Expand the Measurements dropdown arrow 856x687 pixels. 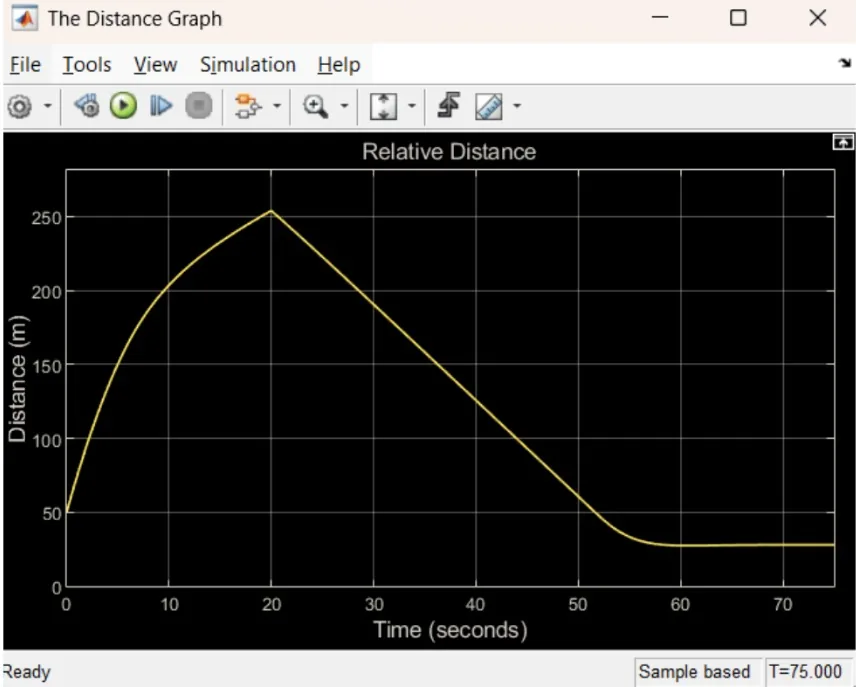tap(516, 105)
